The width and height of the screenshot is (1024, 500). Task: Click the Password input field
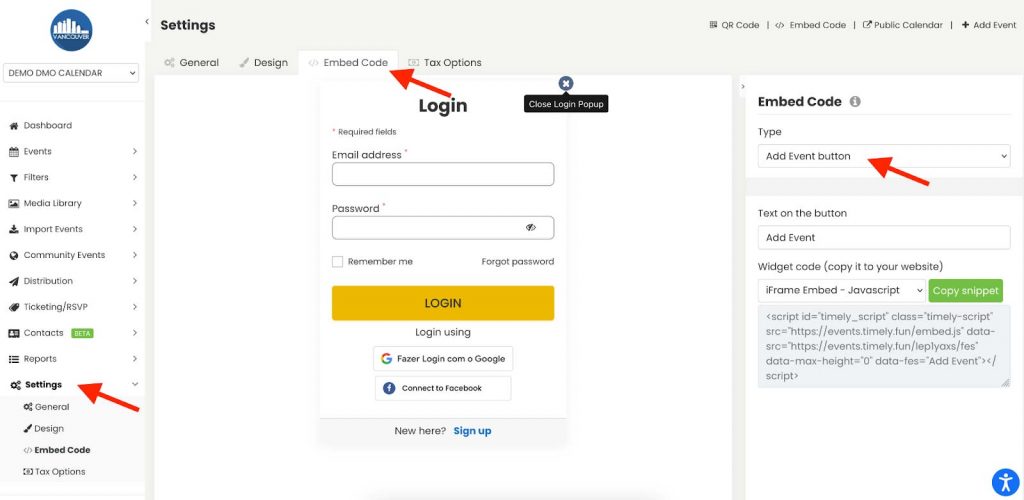(x=443, y=228)
